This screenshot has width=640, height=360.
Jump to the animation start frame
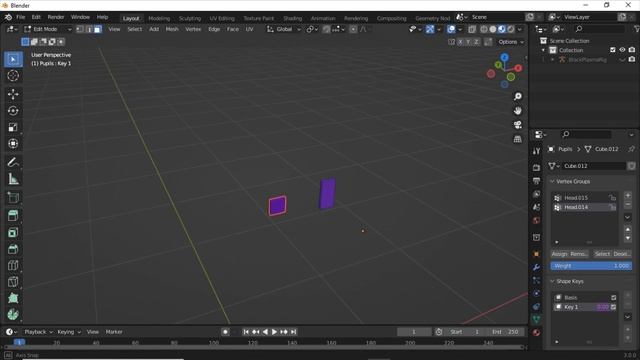tap(246, 332)
